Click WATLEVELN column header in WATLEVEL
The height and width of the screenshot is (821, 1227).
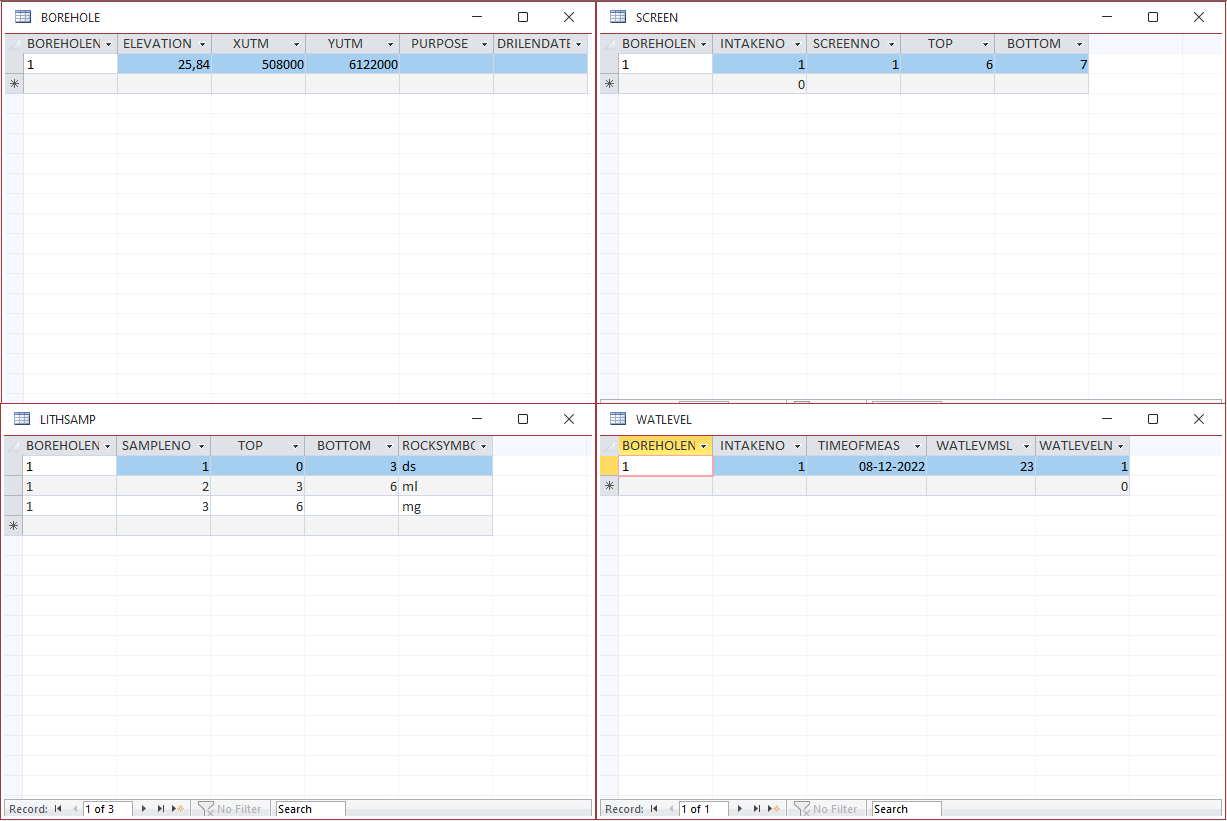(1082, 446)
